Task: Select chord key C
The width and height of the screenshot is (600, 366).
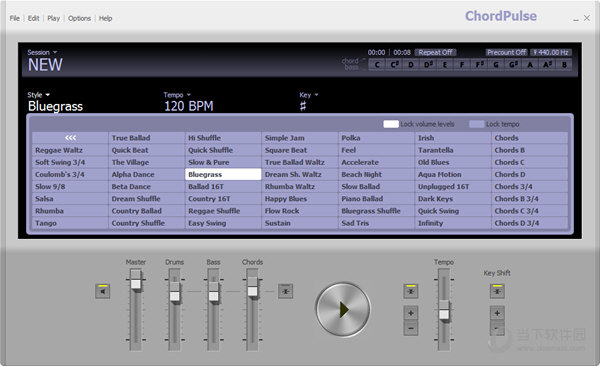Action: point(377,65)
